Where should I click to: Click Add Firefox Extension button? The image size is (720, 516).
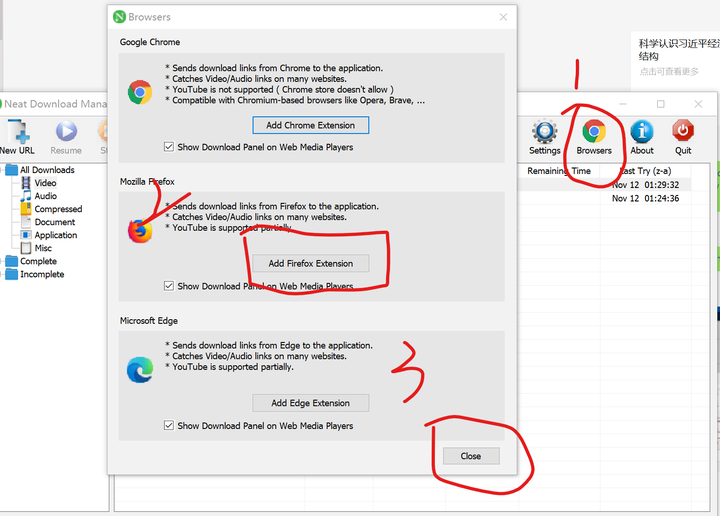(x=310, y=264)
